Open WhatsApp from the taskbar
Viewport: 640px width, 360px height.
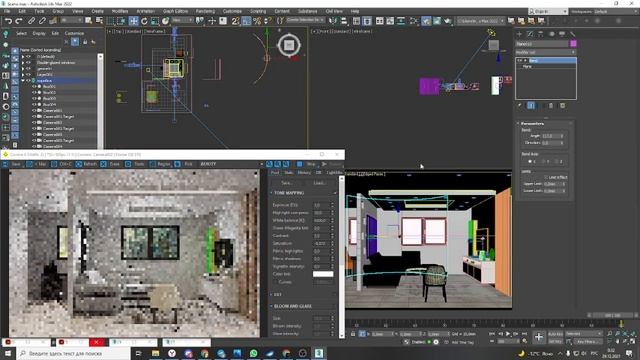click(x=253, y=353)
